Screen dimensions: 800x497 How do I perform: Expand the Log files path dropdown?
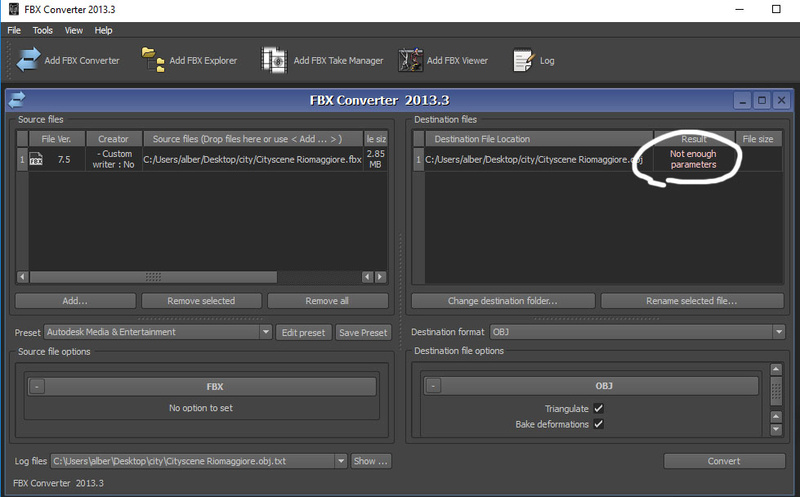[341, 461]
